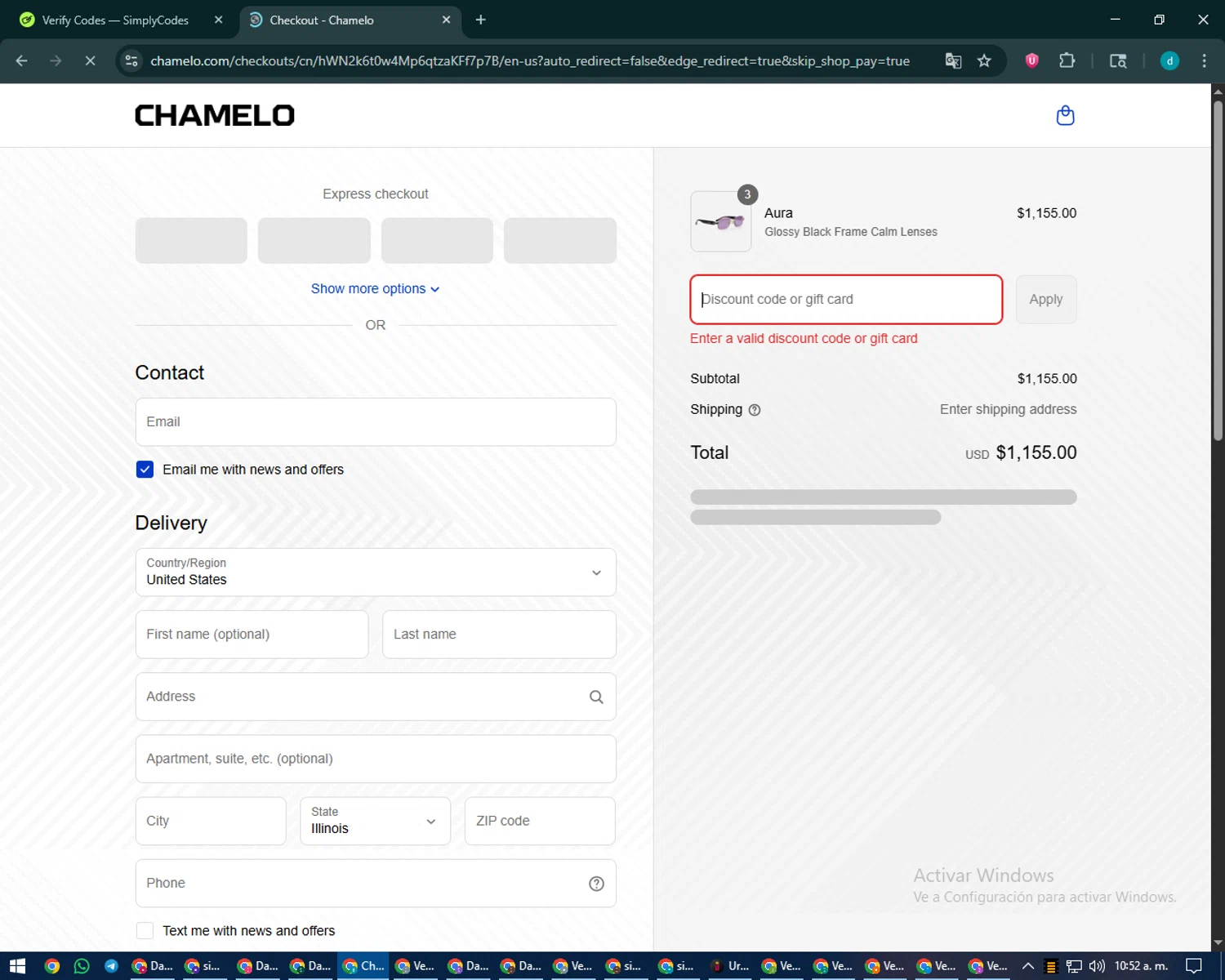The width and height of the screenshot is (1225, 980).
Task: Click the translate page icon
Action: [953, 60]
